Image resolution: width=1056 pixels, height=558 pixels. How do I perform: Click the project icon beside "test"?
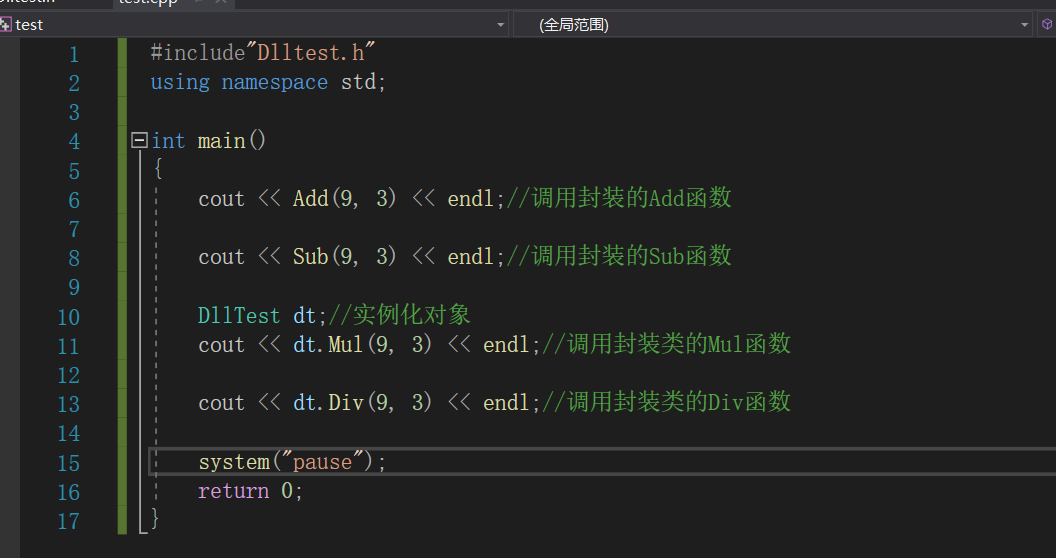[6, 24]
